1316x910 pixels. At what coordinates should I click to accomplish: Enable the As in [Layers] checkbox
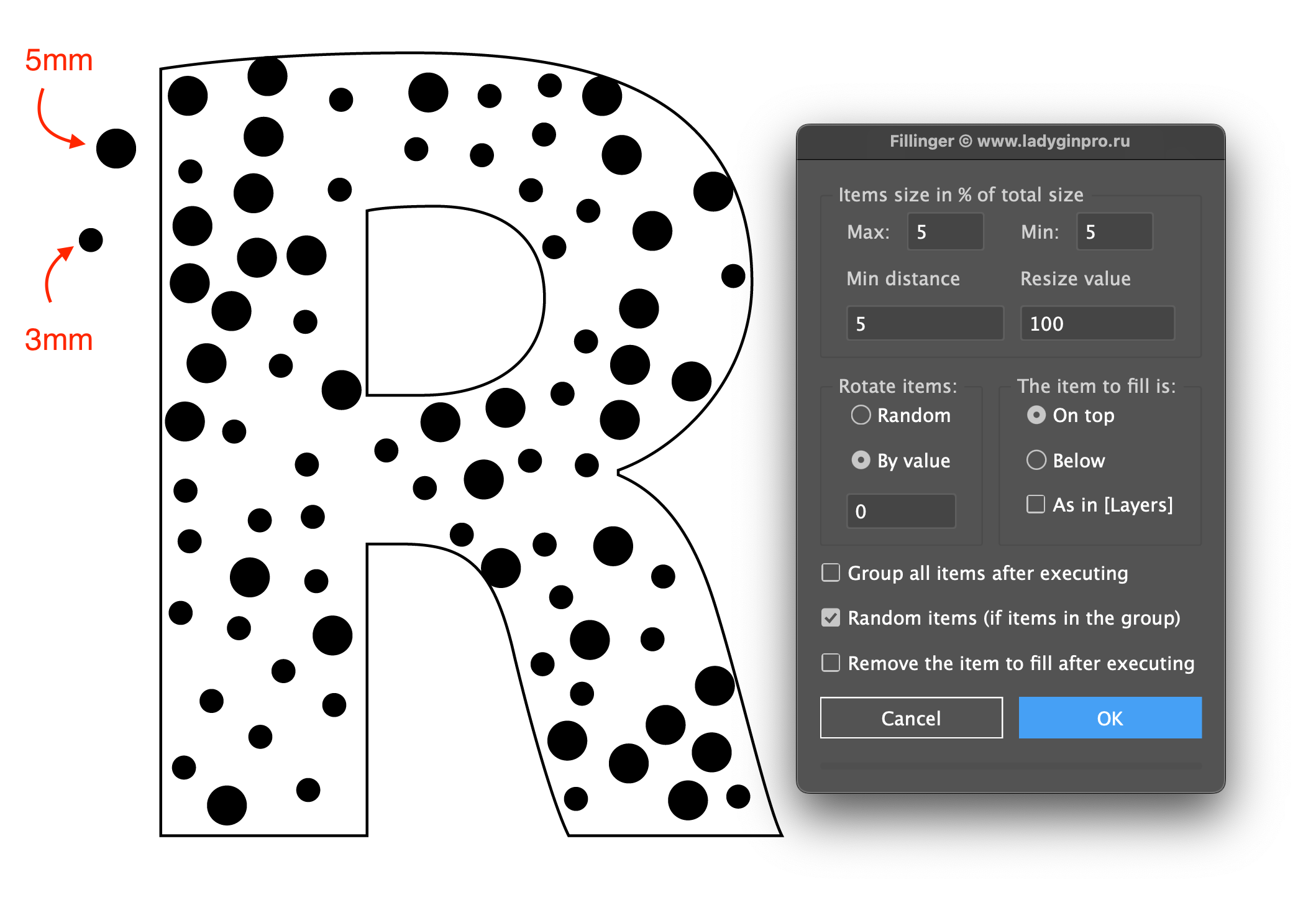pos(1035,504)
